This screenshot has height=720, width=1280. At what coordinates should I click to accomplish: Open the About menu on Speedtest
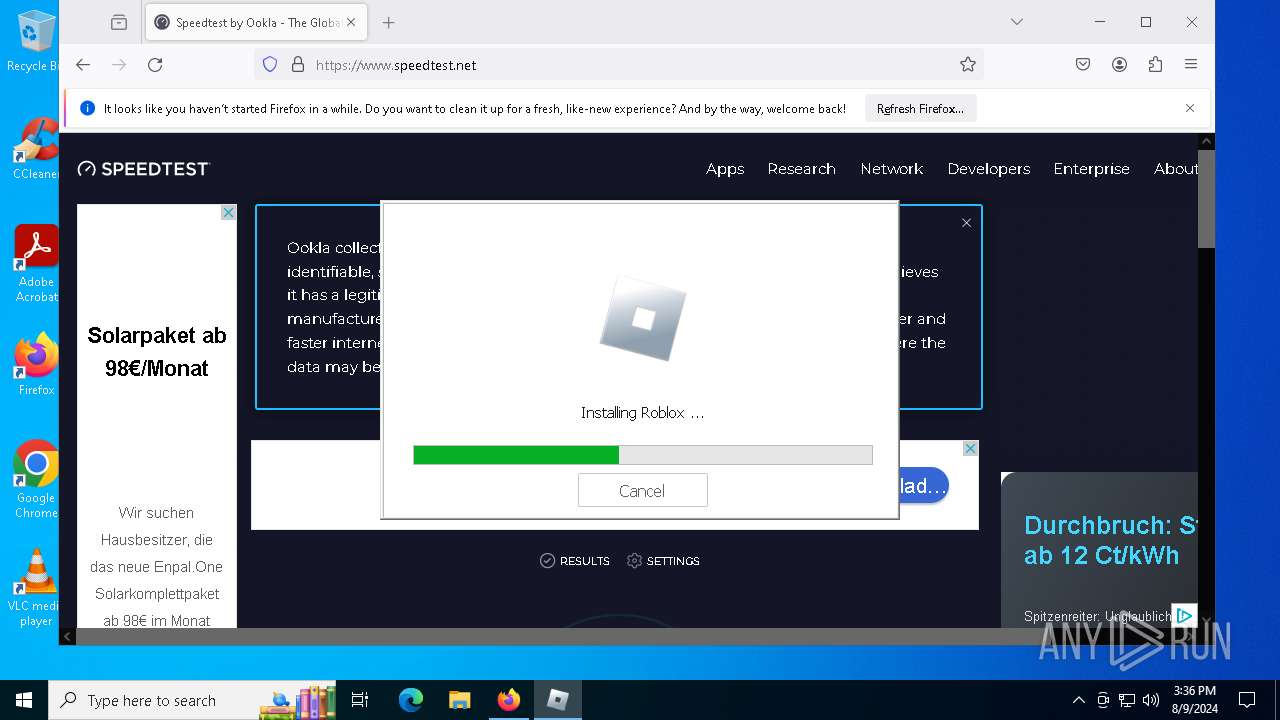1176,169
